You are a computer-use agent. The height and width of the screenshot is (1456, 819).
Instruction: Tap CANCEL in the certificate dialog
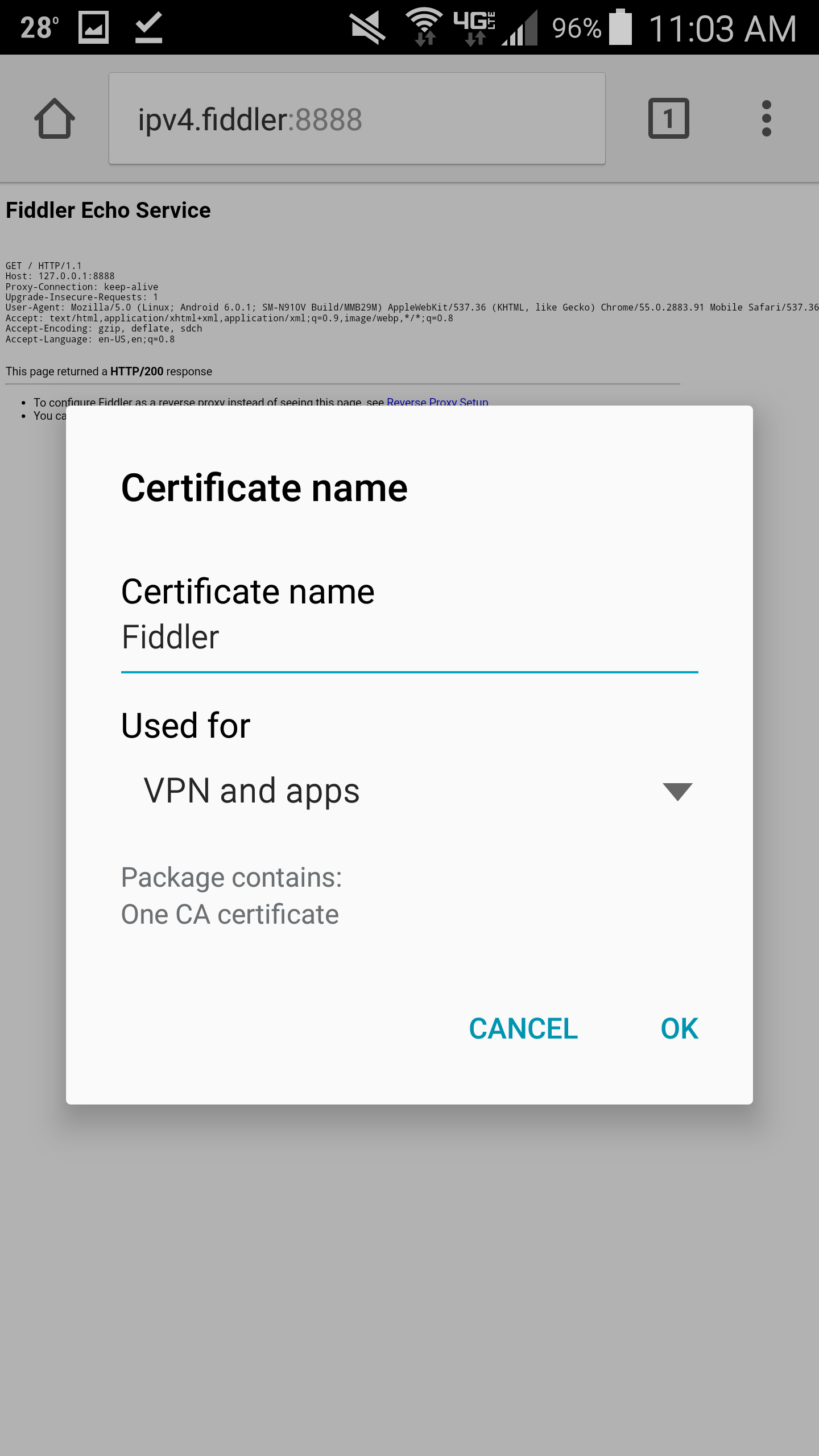click(523, 1028)
